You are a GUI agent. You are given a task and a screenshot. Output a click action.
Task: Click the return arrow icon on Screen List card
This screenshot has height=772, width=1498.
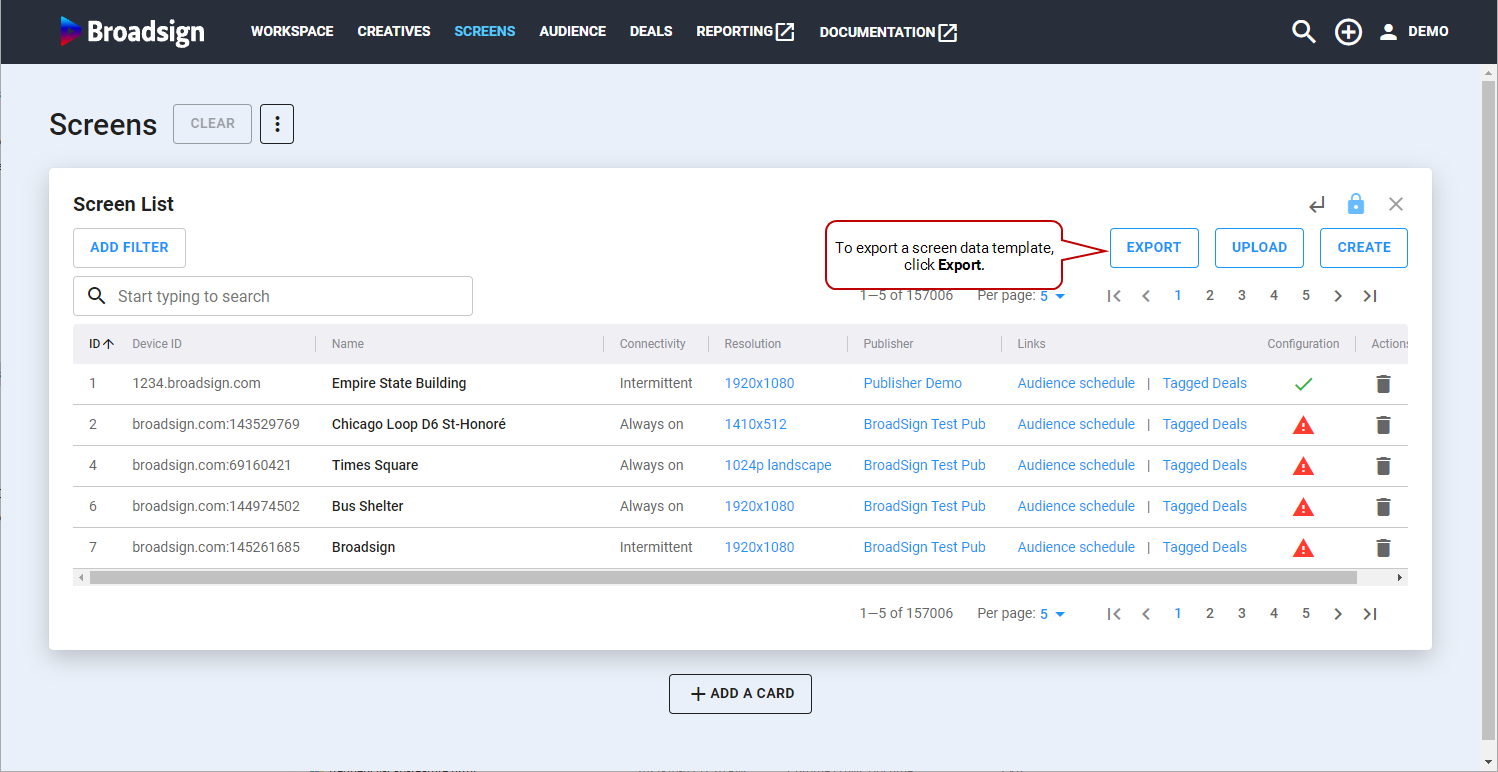pos(1317,205)
